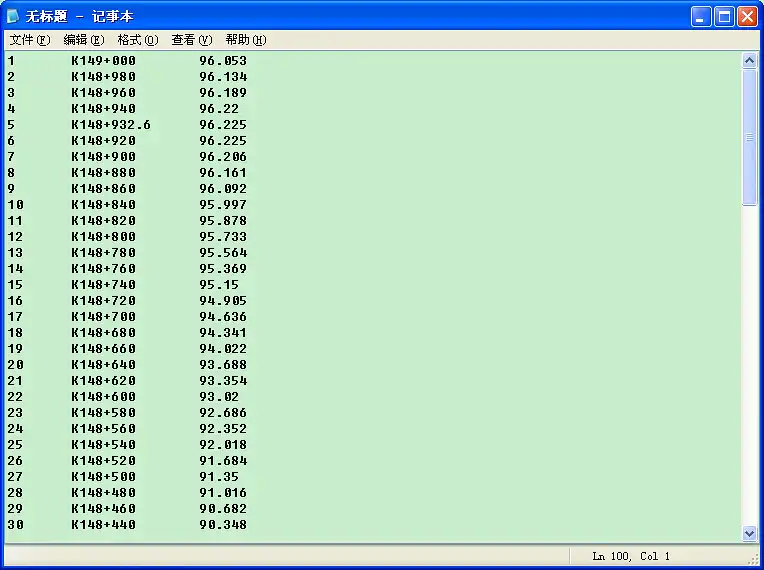
Task: Click the Ln 100, Col 1 status indicator
Action: [630, 556]
